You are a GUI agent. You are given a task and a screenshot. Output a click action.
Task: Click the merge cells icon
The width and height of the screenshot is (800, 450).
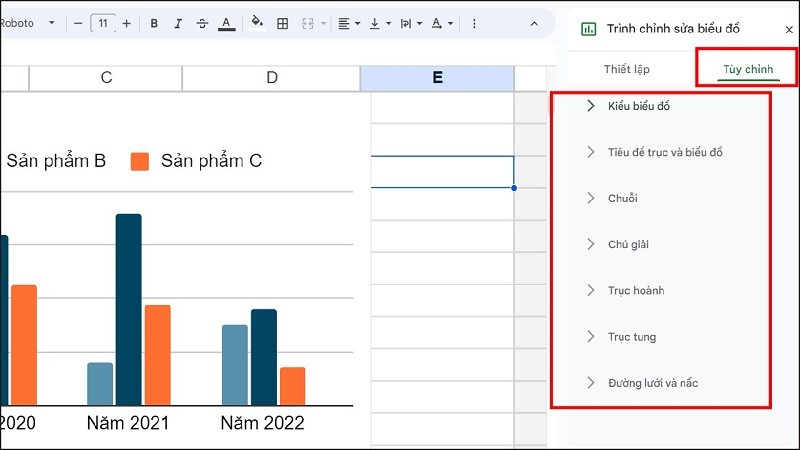(308, 23)
